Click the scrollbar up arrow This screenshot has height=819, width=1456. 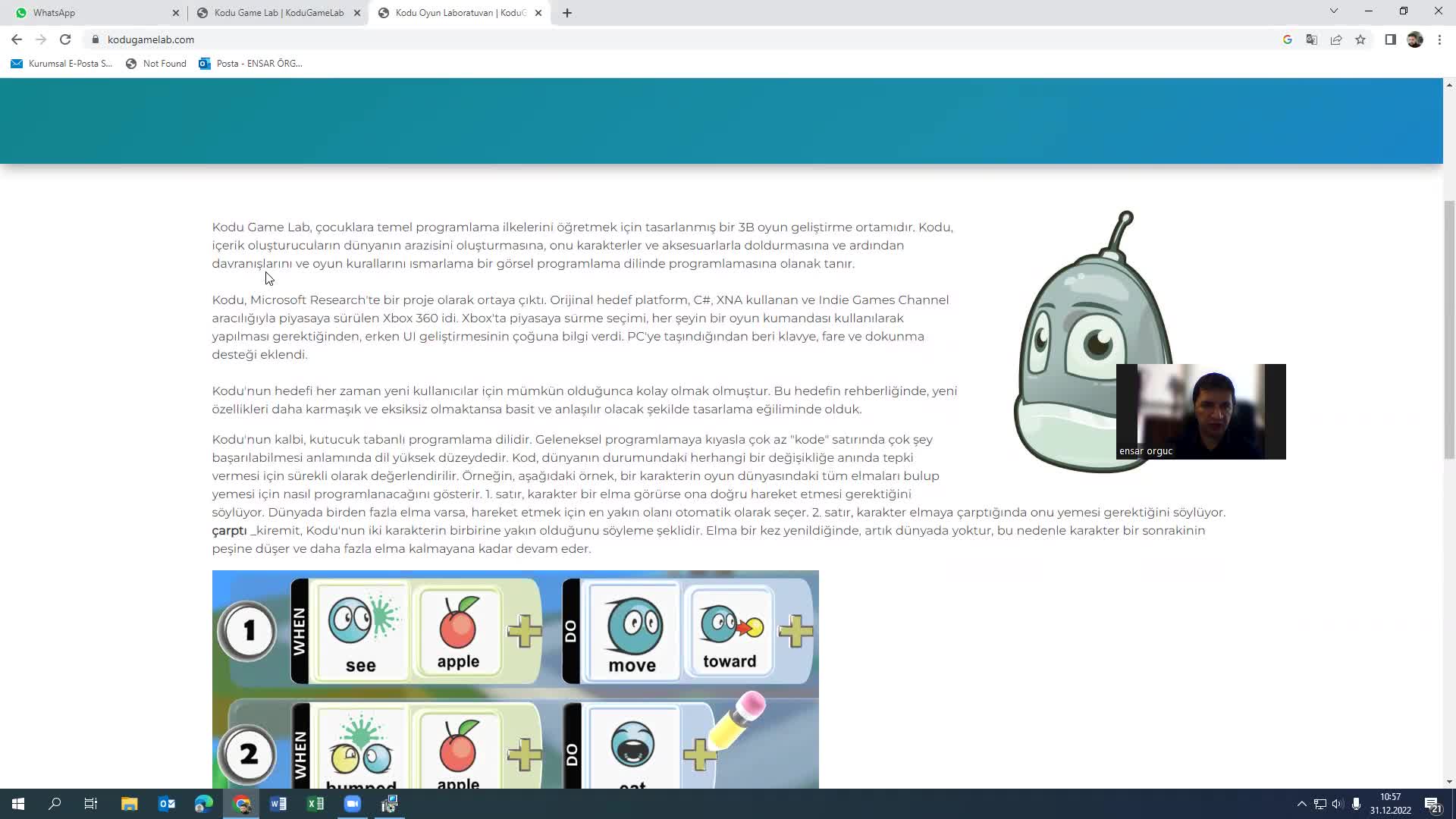[1449, 84]
